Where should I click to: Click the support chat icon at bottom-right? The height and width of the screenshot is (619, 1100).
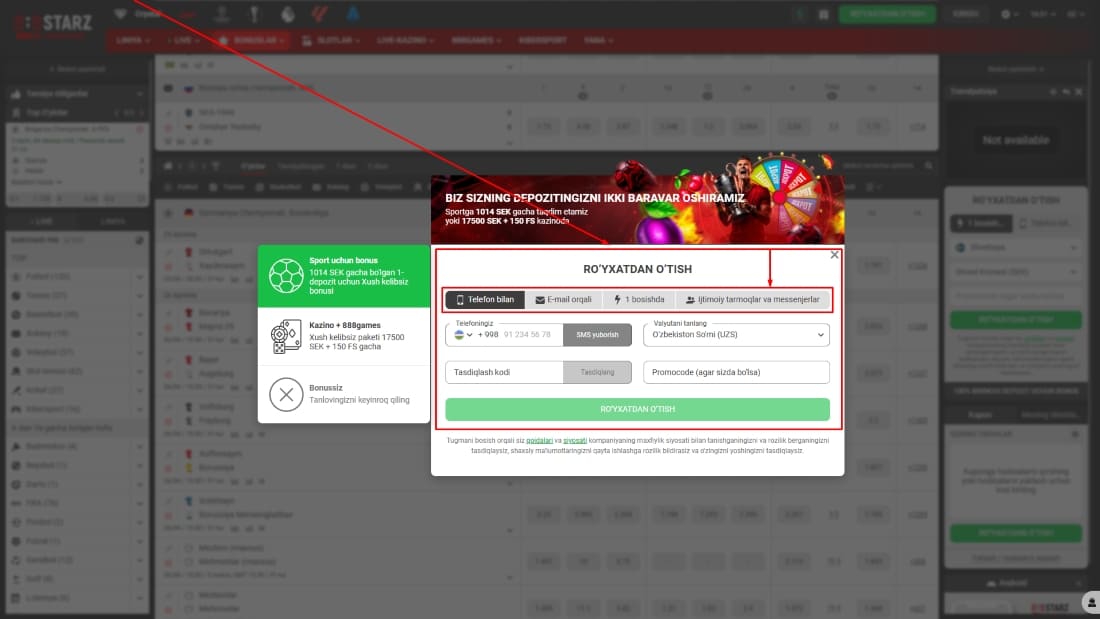[x=1091, y=602]
